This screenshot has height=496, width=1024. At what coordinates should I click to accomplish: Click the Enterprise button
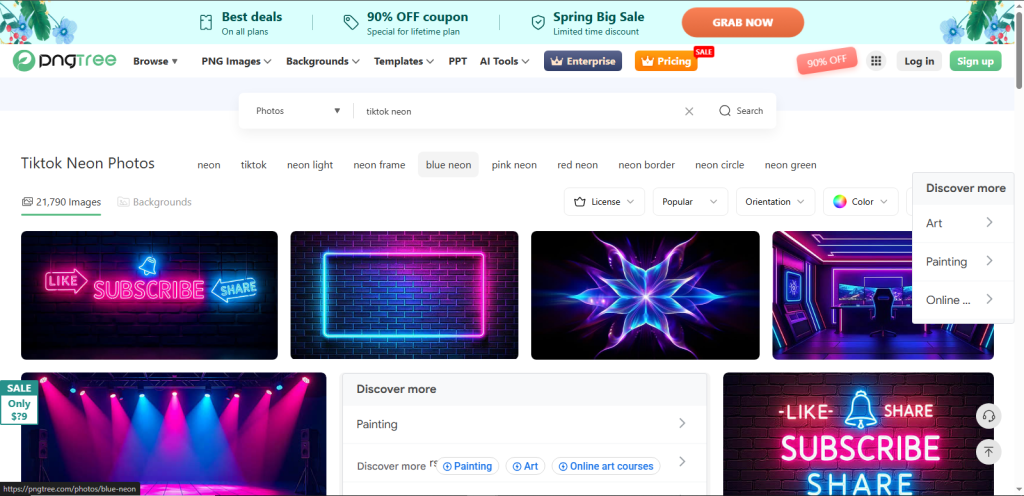click(583, 61)
